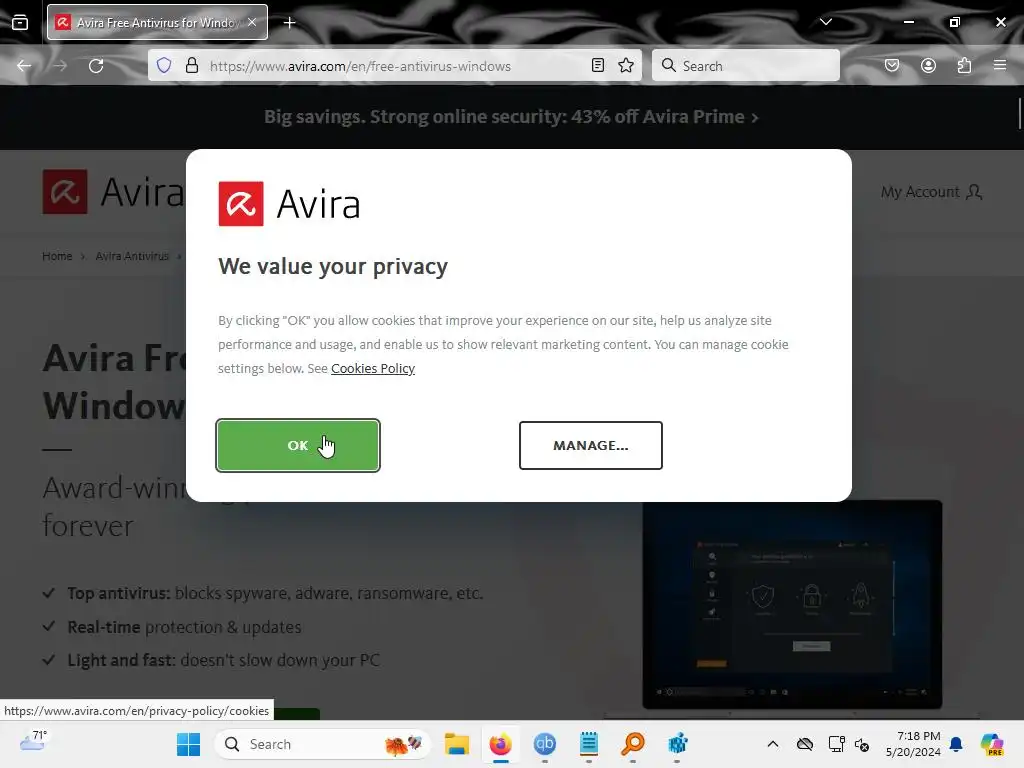
Task: Click the browser Search box
Action: point(746,65)
